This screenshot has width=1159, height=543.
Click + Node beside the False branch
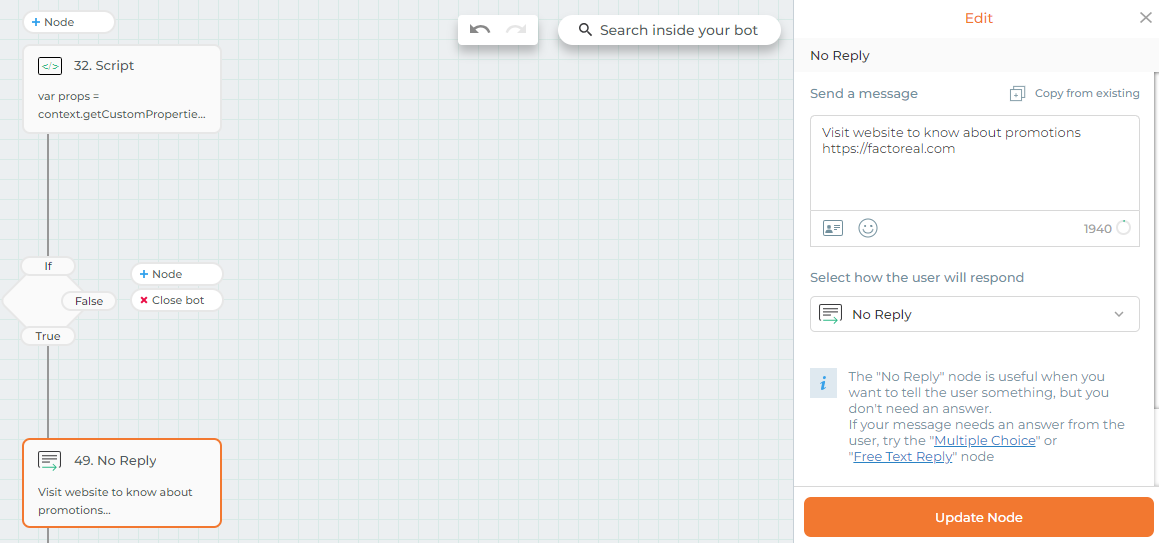pyautogui.click(x=177, y=274)
